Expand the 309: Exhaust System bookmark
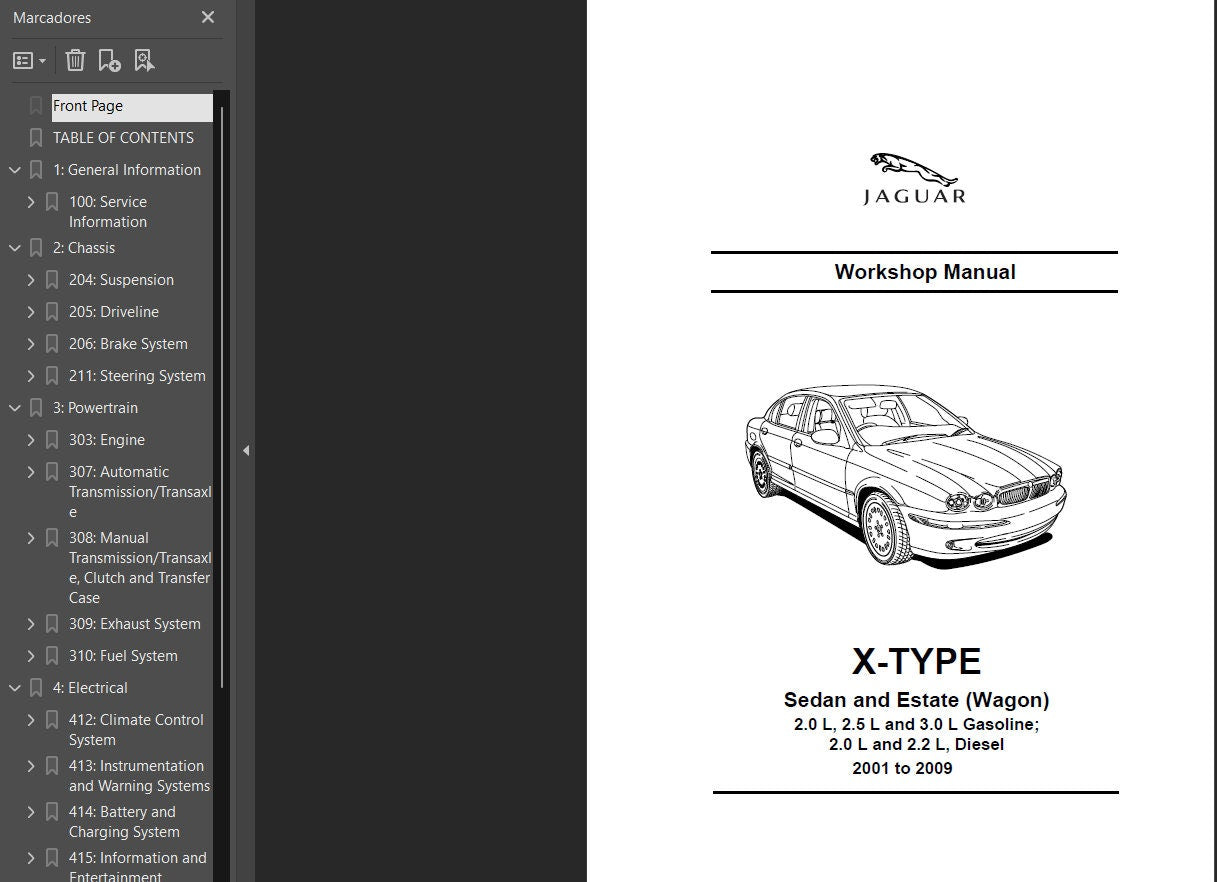1217x882 pixels. [x=31, y=624]
